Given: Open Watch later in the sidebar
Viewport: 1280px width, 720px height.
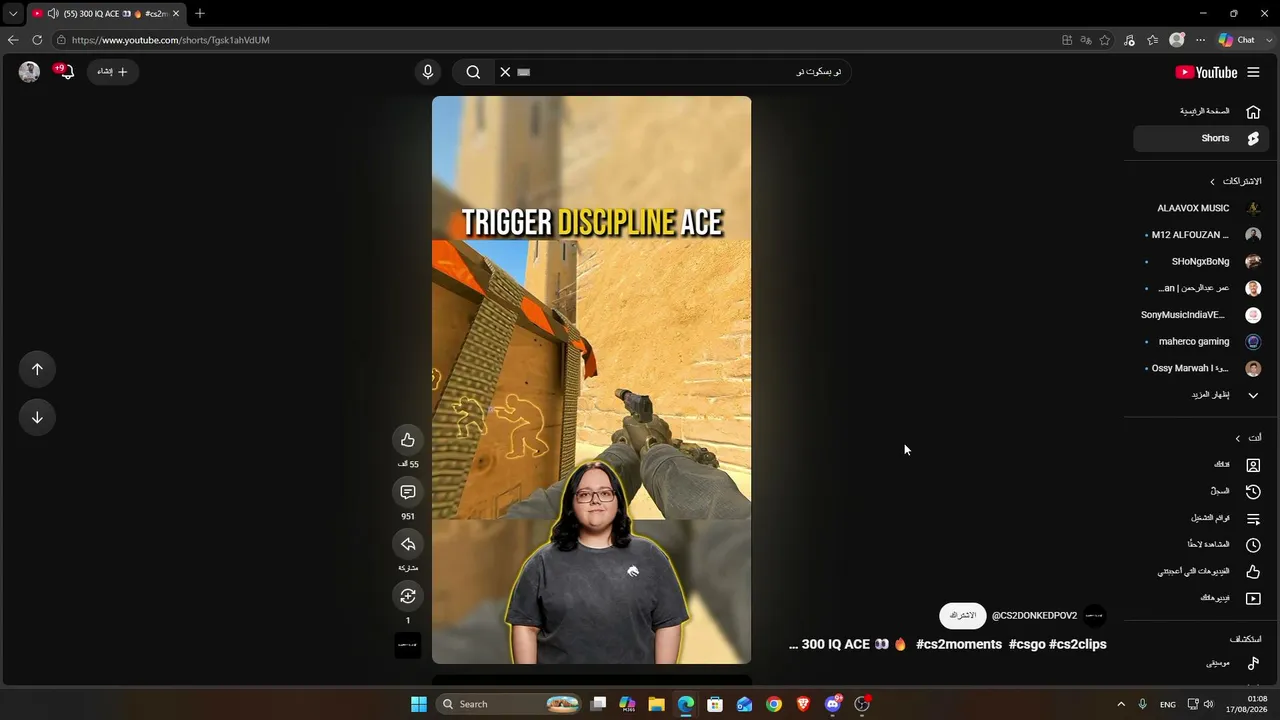Looking at the screenshot, I should tap(1202, 545).
